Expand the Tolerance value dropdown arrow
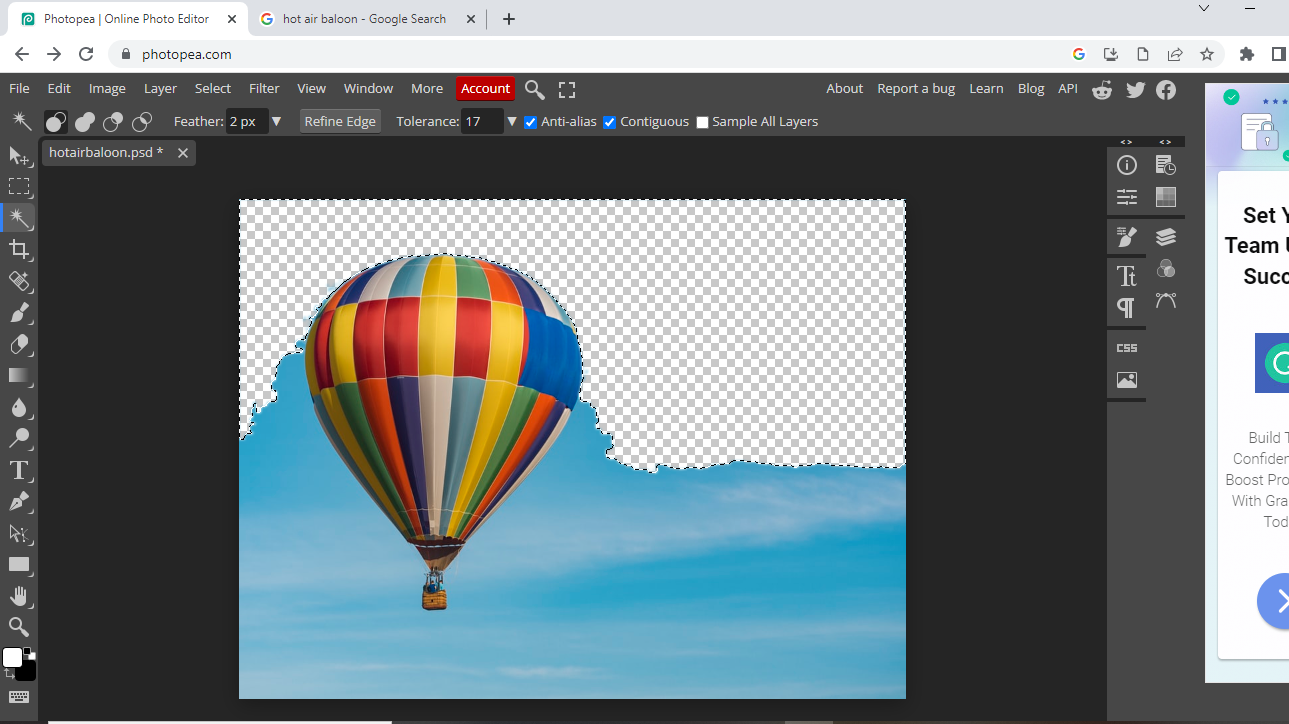Viewport: 1289px width, 724px height. click(x=512, y=122)
